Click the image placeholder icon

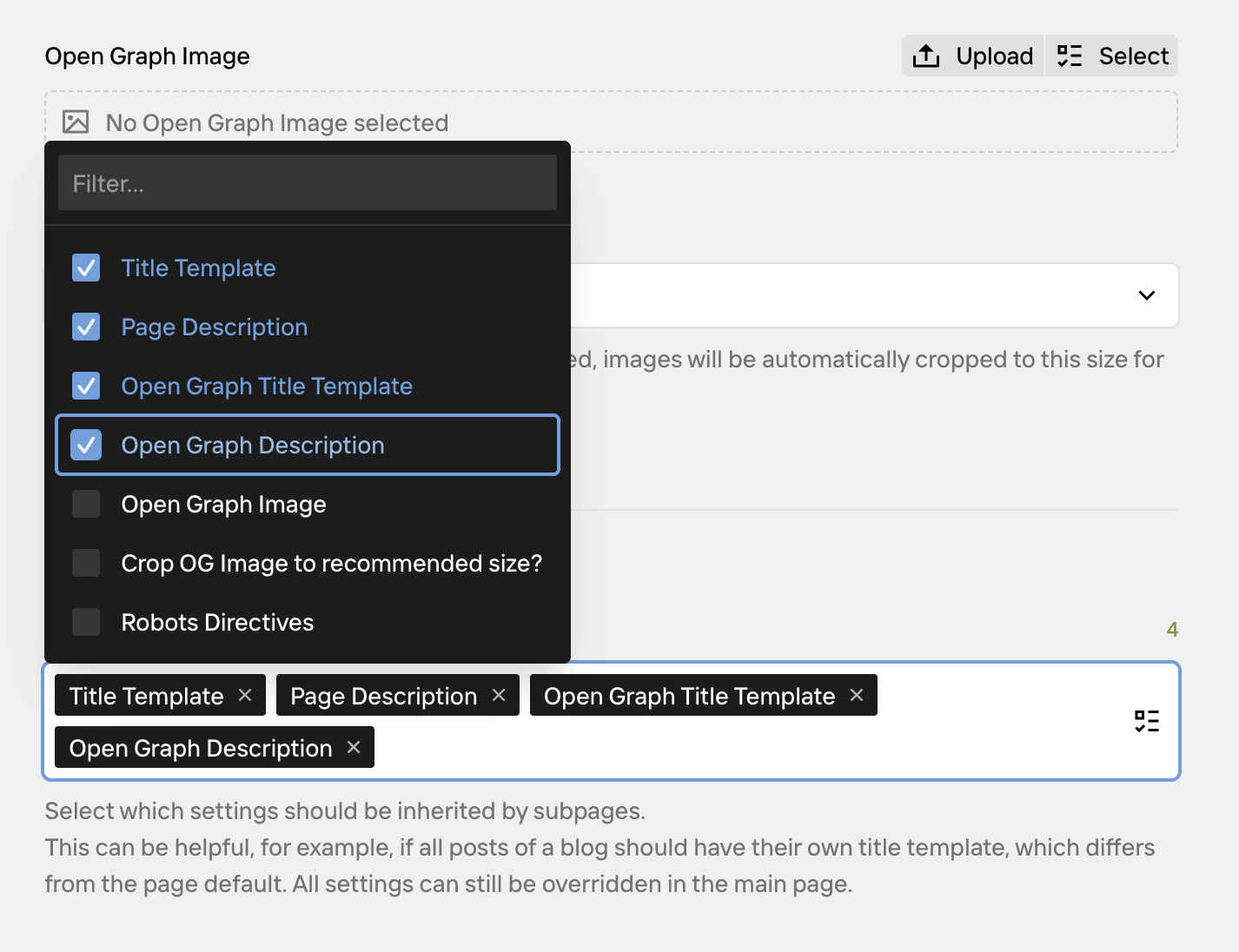point(76,122)
